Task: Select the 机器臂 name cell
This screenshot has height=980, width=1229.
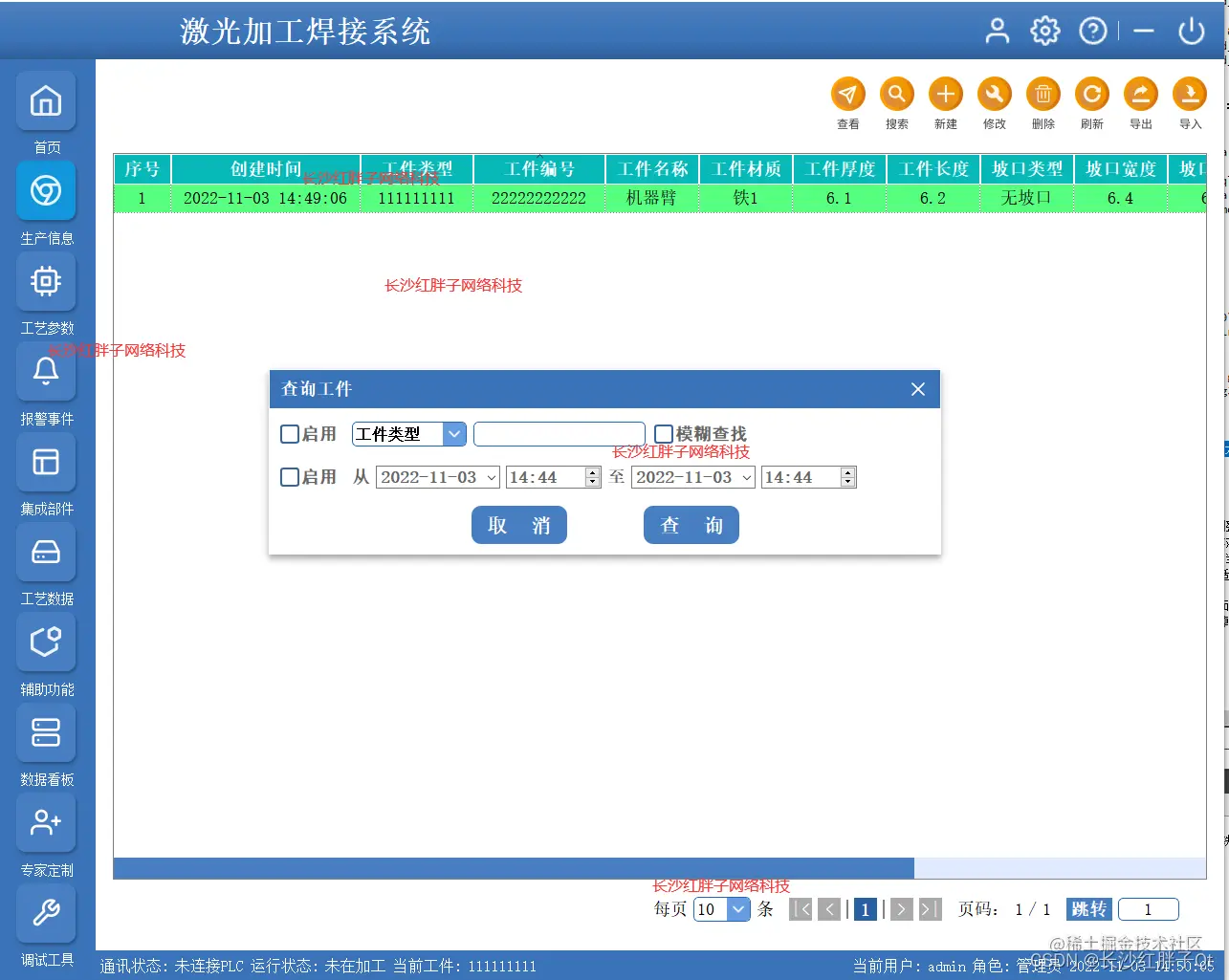Action: pos(652,198)
